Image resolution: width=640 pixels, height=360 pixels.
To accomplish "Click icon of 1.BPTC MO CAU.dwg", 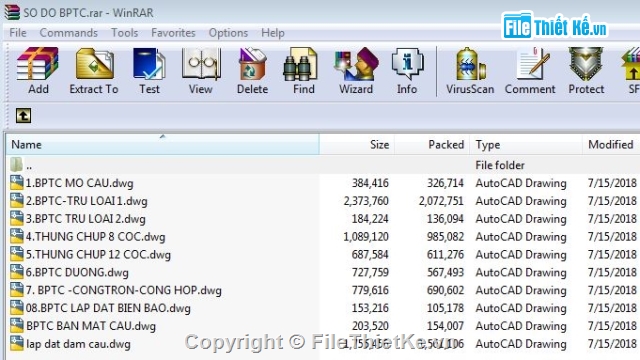I will 17,182.
